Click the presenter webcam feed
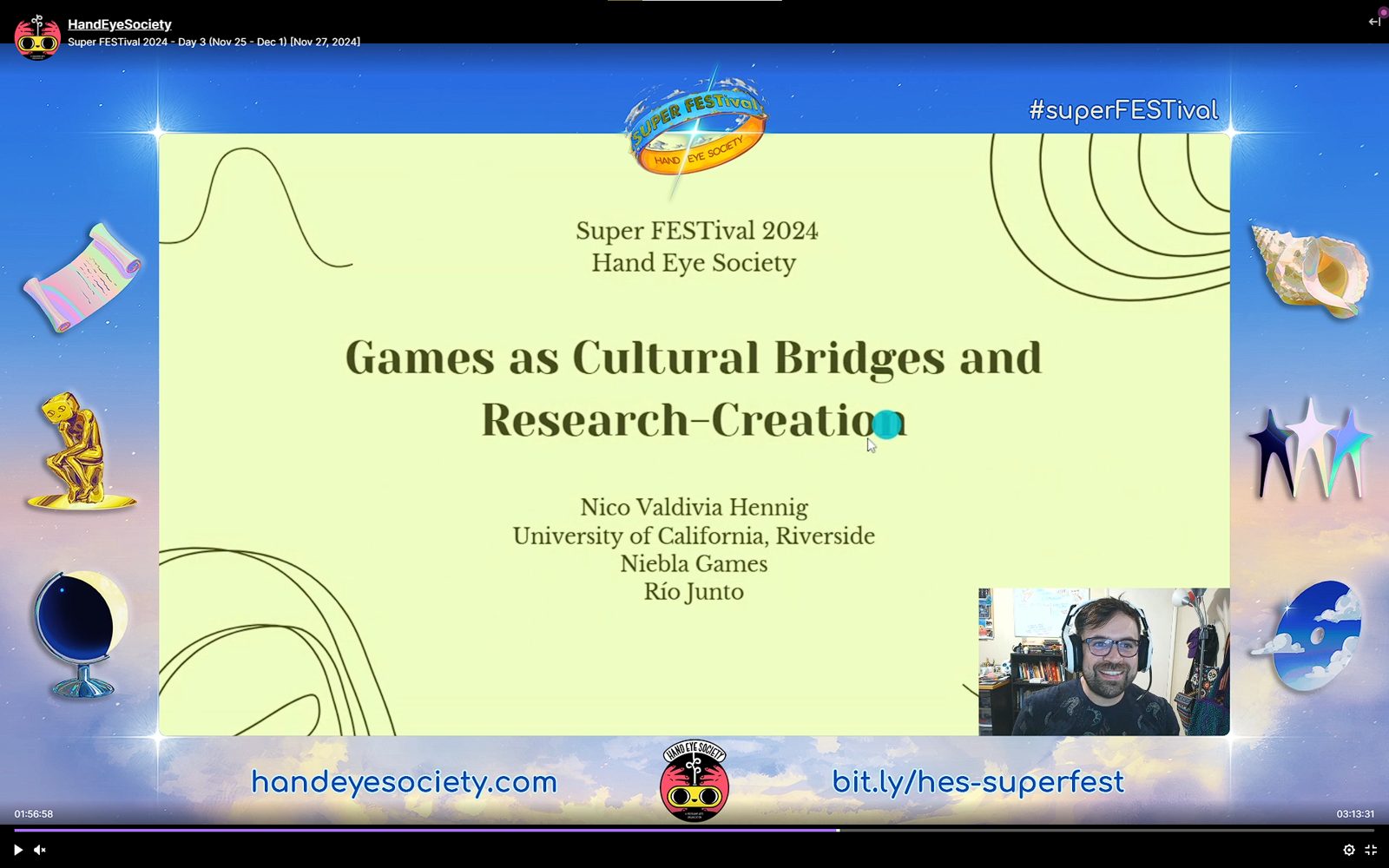The image size is (1389, 868). coord(1104,662)
